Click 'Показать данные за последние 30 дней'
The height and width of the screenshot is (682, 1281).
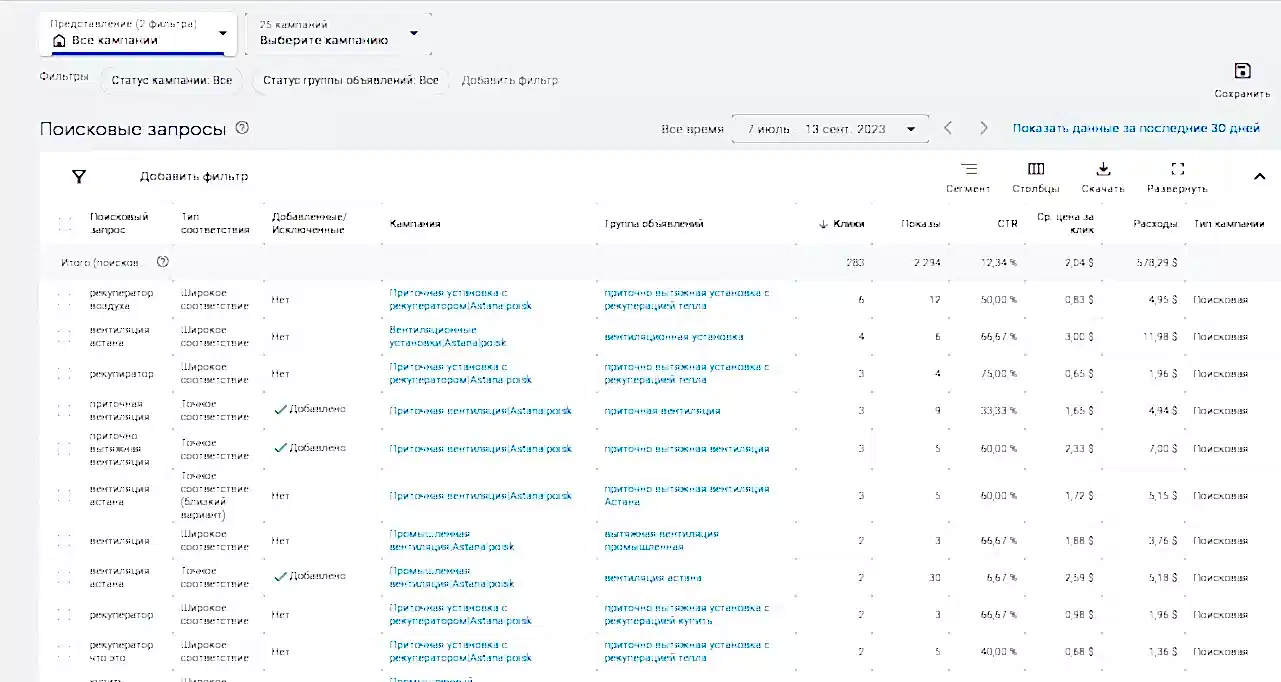(1136, 129)
